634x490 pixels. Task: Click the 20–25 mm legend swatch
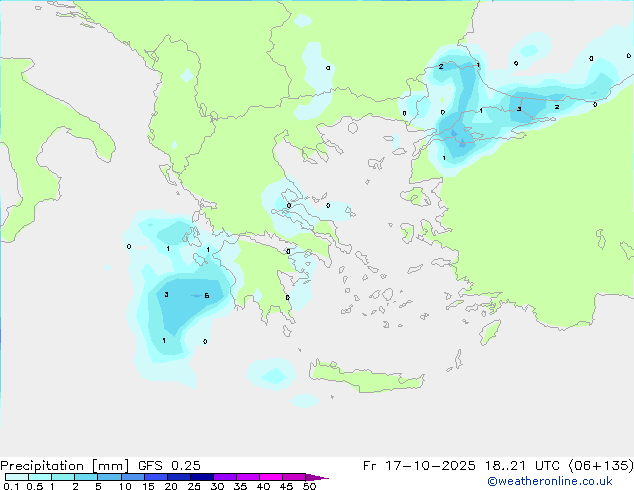click(x=178, y=477)
